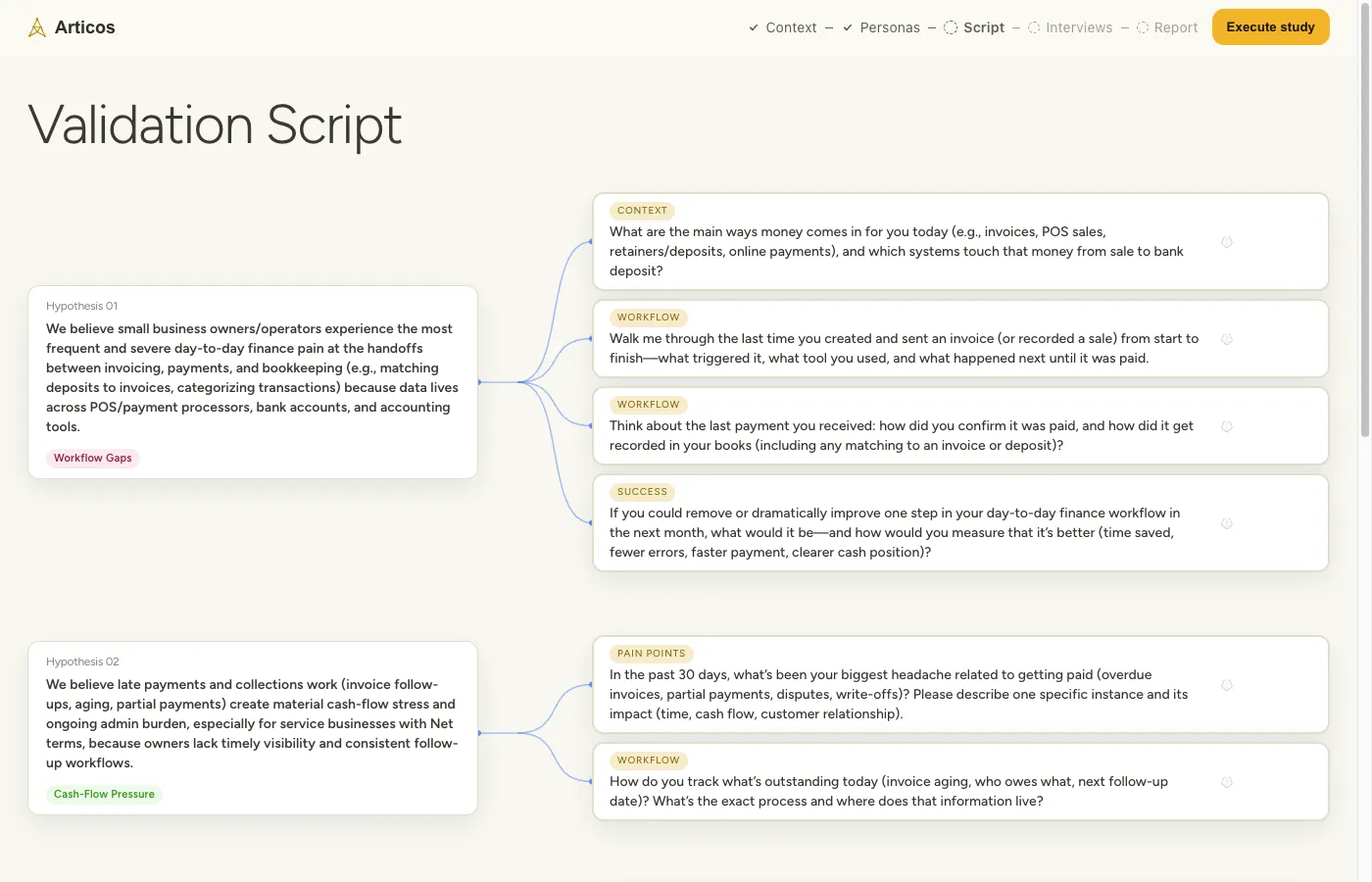Image resolution: width=1372 pixels, height=882 pixels.
Task: Click the question 'What are the main ways money comes in'
Action: (x=897, y=251)
